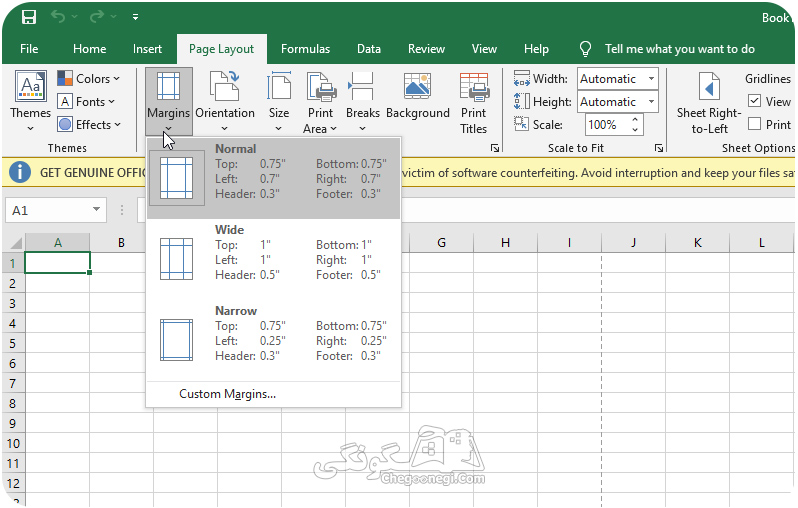Increase the Scale percentage stepper
This screenshot has width=798, height=508.
pos(635,120)
